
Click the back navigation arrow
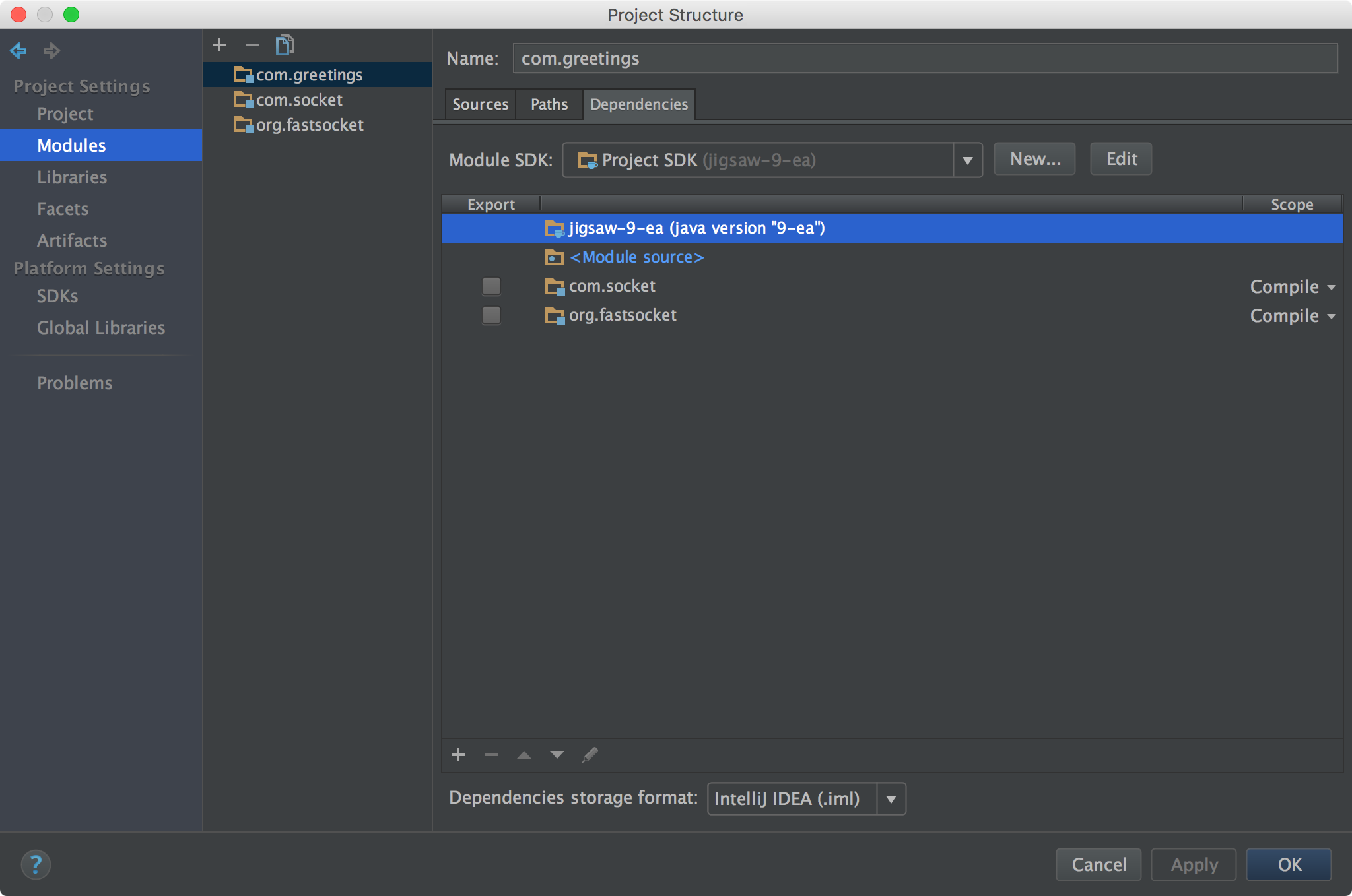pos(18,50)
